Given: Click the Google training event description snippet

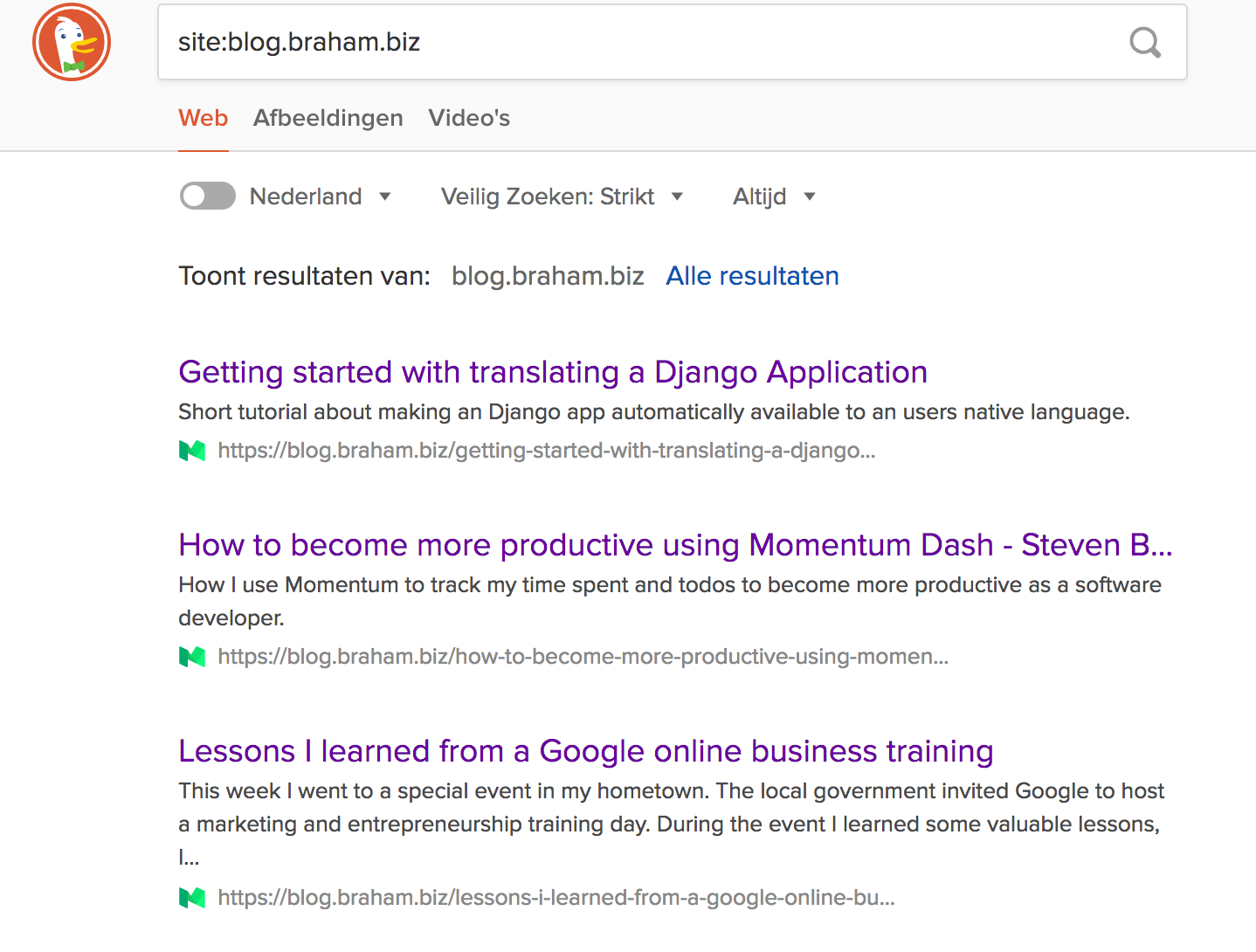Looking at the screenshot, I should [671, 824].
